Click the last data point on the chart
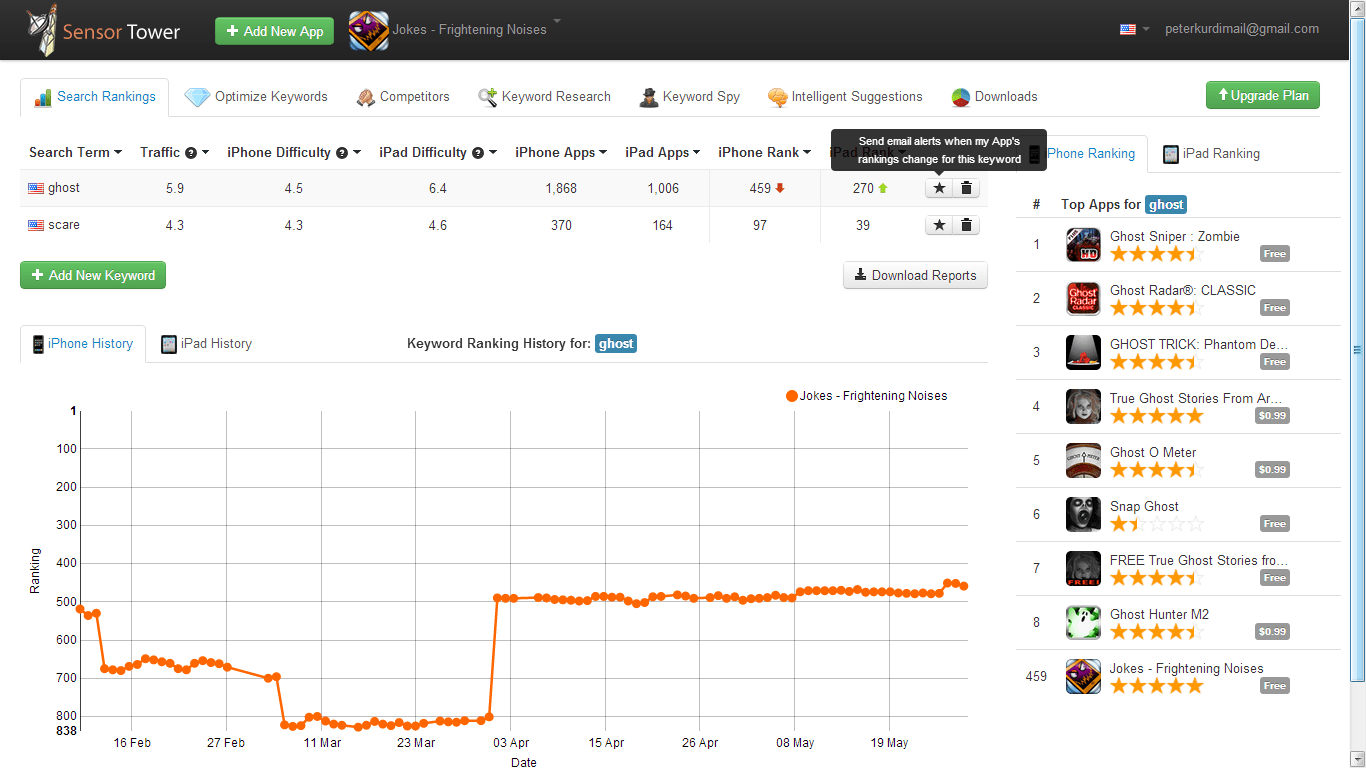 pos(963,586)
